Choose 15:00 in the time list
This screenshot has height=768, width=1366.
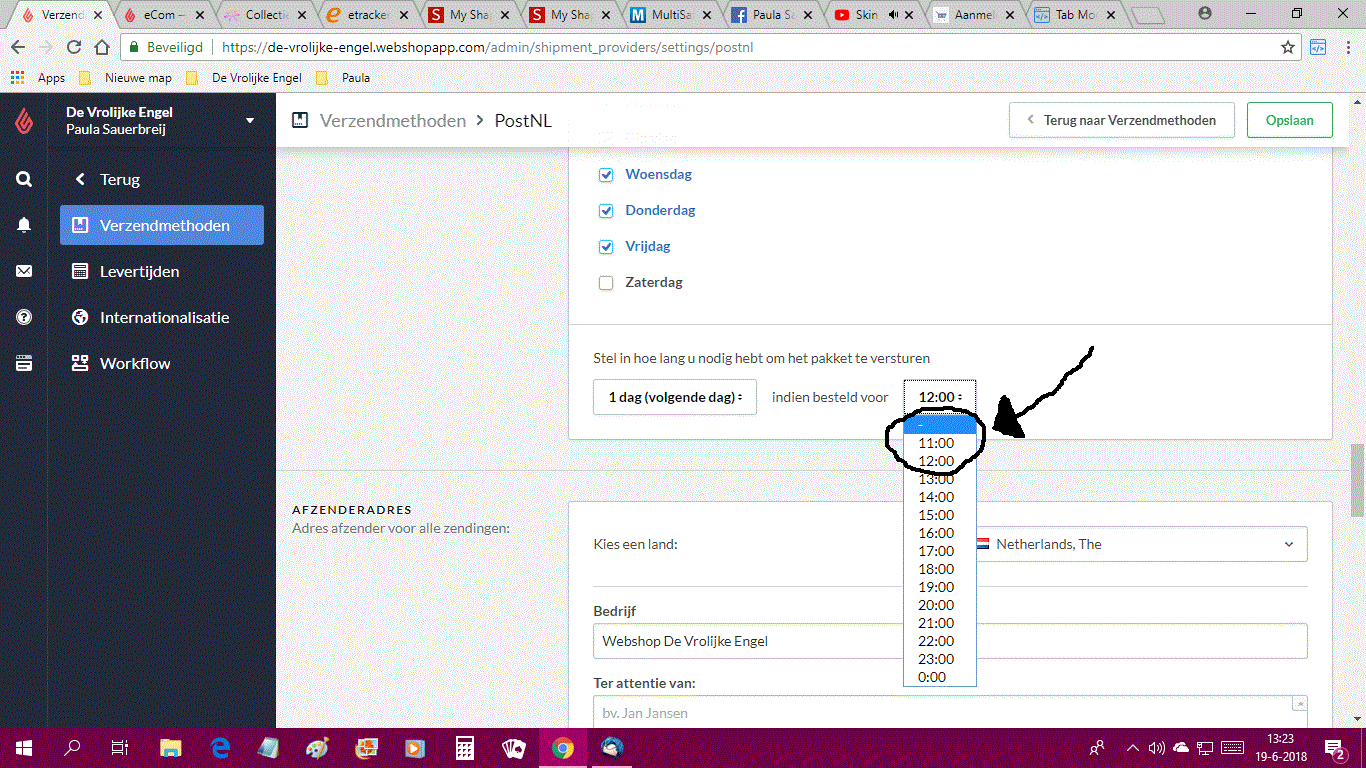pyautogui.click(x=940, y=515)
